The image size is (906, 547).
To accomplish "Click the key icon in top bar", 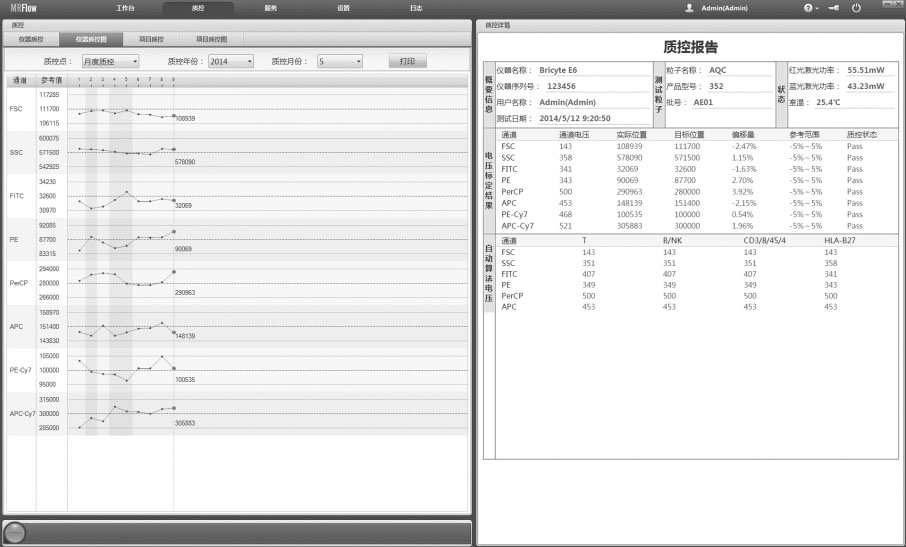I will [x=833, y=8].
